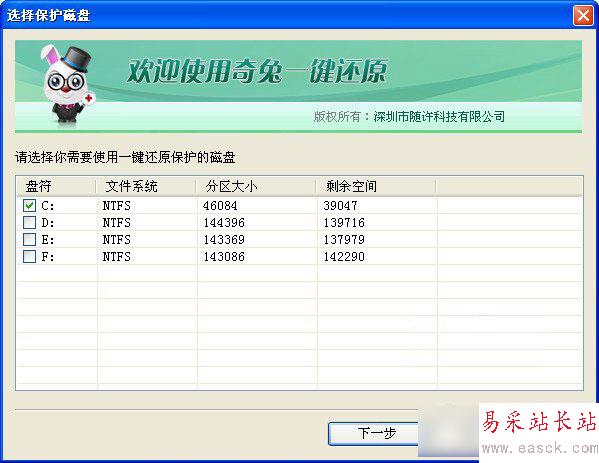Click the 深圳市随许科技有限公司 copyright text
The image size is (599, 463).
(439, 117)
